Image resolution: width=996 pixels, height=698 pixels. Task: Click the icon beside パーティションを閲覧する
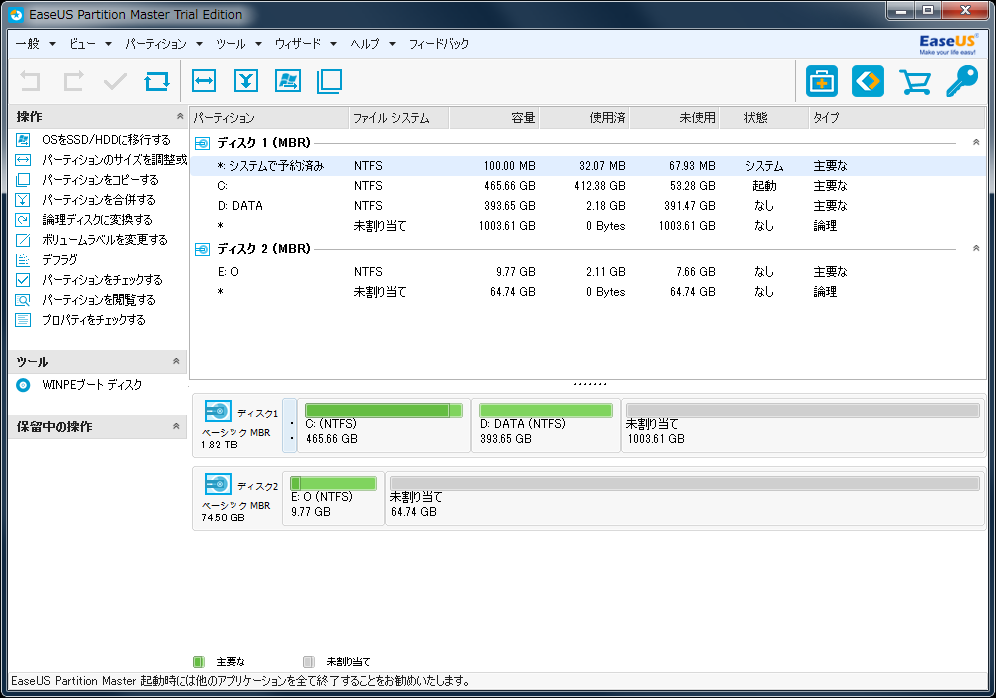point(23,300)
